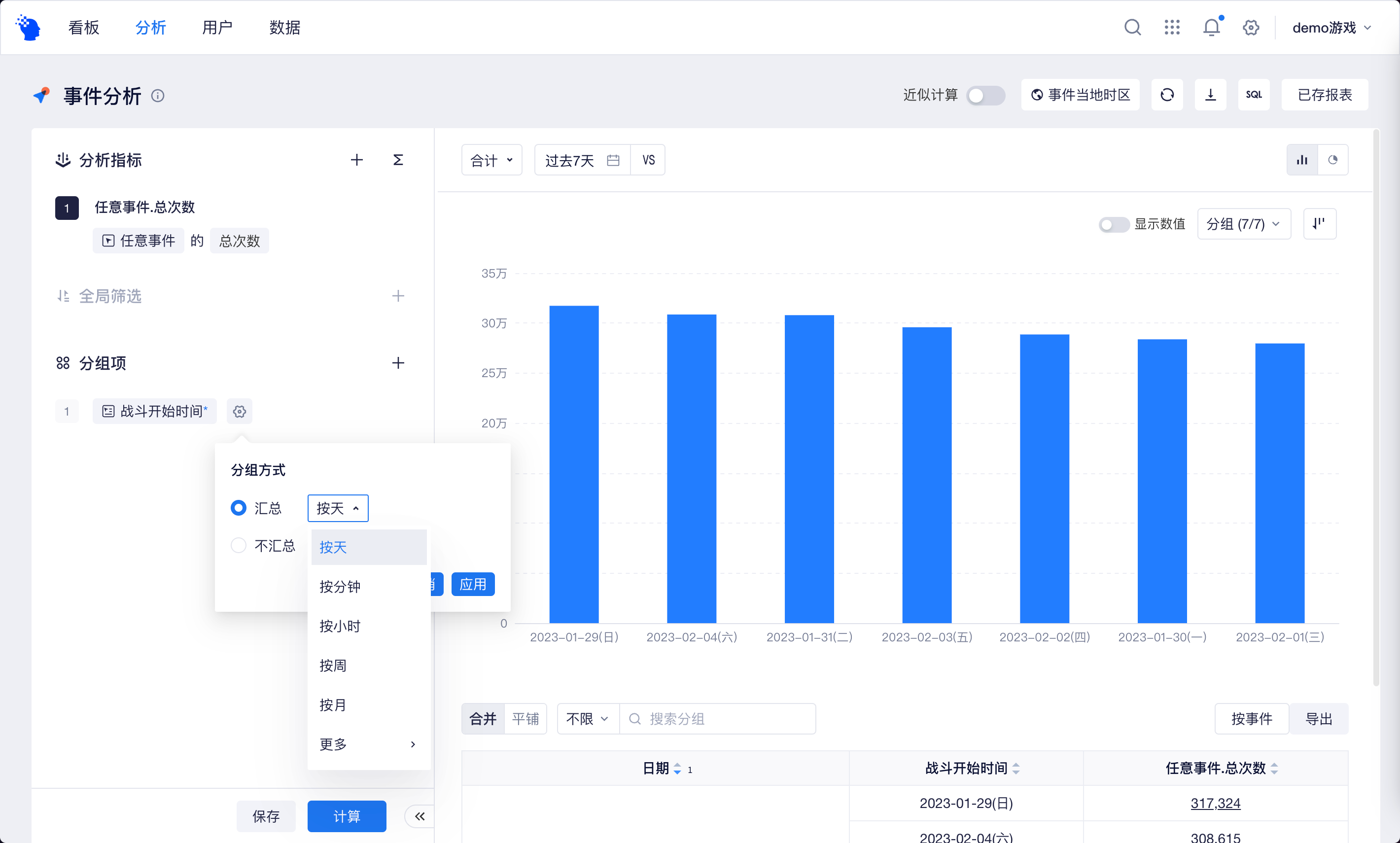Open the 按天 grouping dropdown
The width and height of the screenshot is (1400, 843).
coord(338,508)
